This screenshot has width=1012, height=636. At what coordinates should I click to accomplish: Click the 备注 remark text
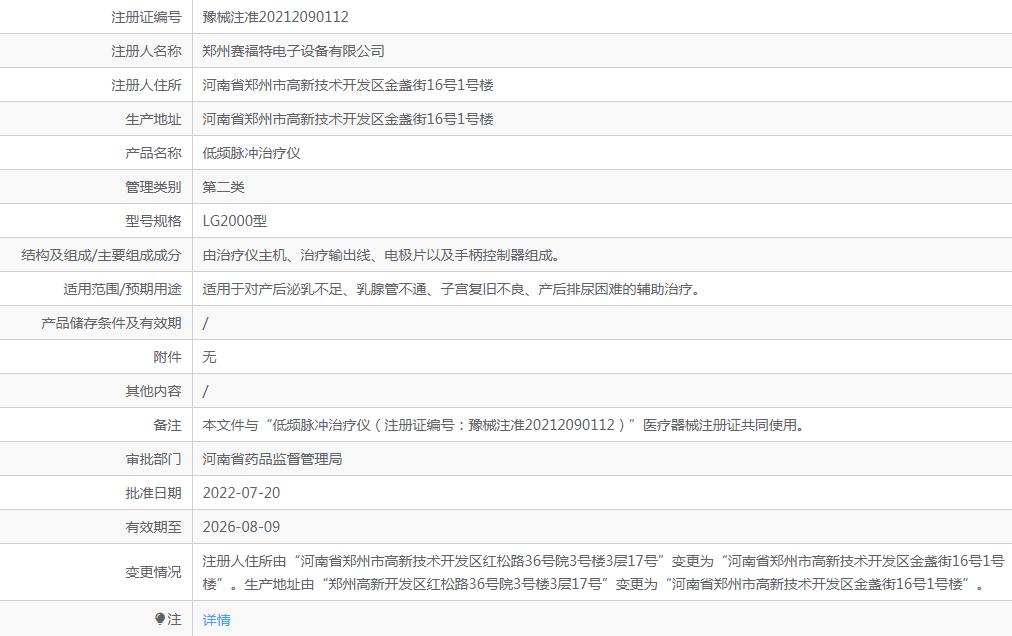coord(503,426)
